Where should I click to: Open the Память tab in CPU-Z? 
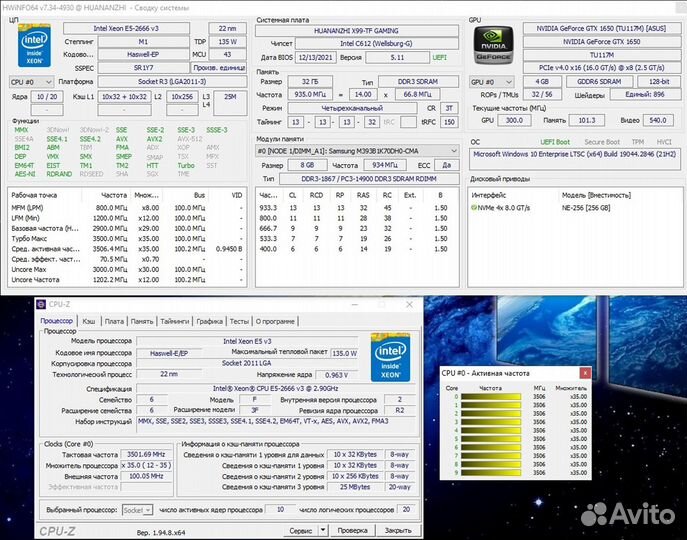tap(142, 321)
